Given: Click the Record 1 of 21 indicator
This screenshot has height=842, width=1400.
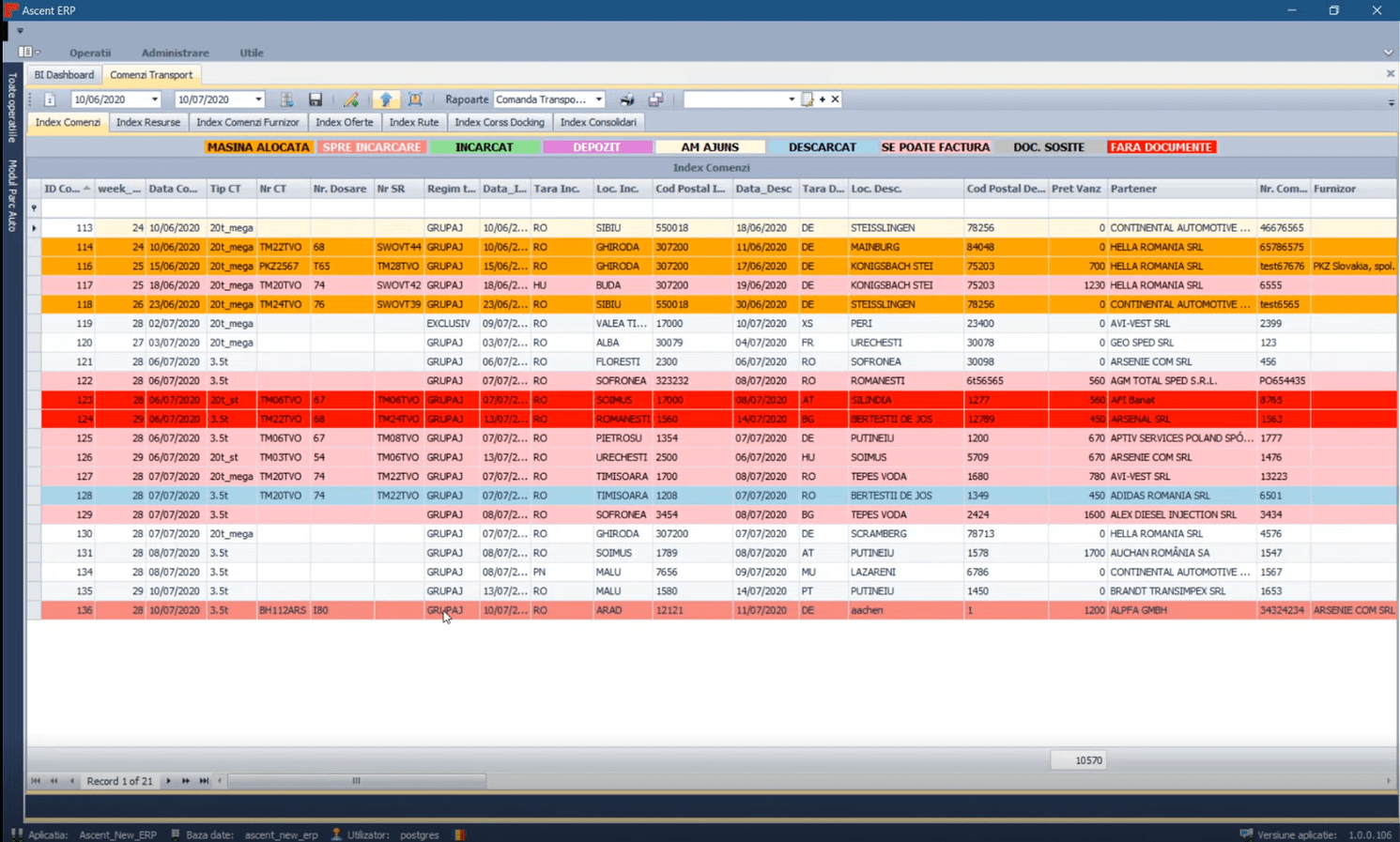Looking at the screenshot, I should 119,781.
